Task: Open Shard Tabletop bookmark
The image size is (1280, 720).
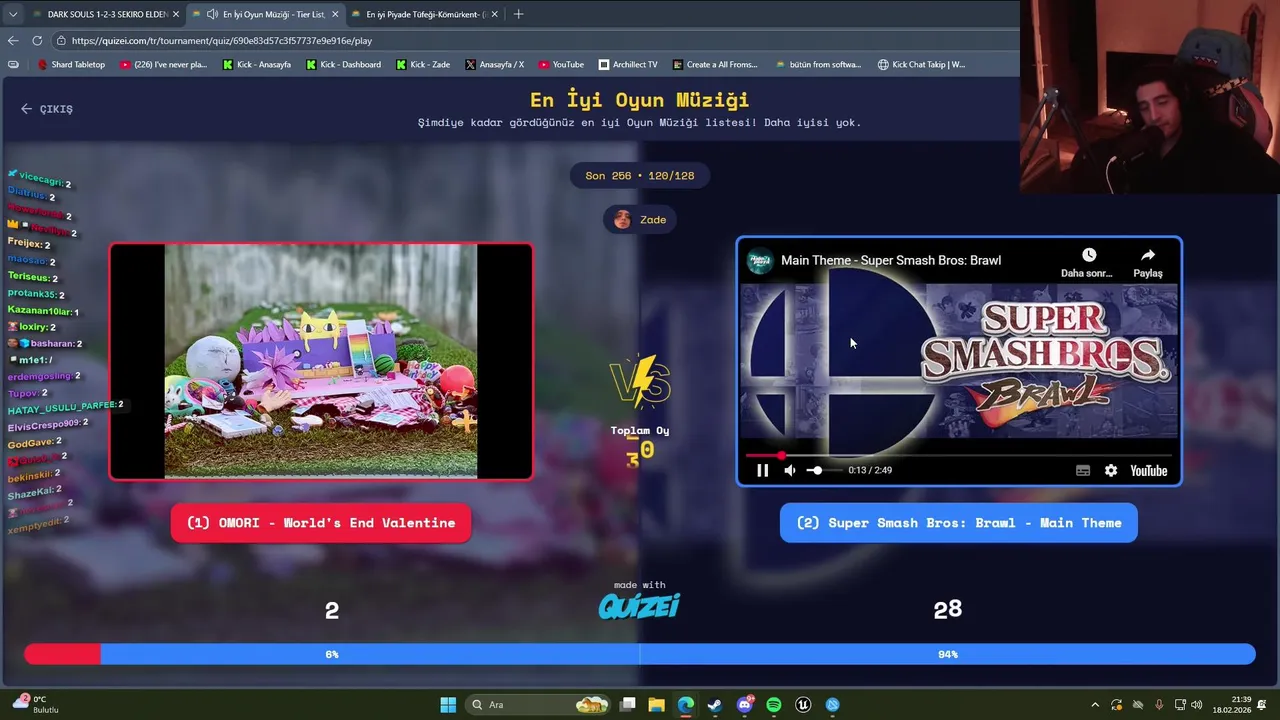Action: [x=71, y=65]
